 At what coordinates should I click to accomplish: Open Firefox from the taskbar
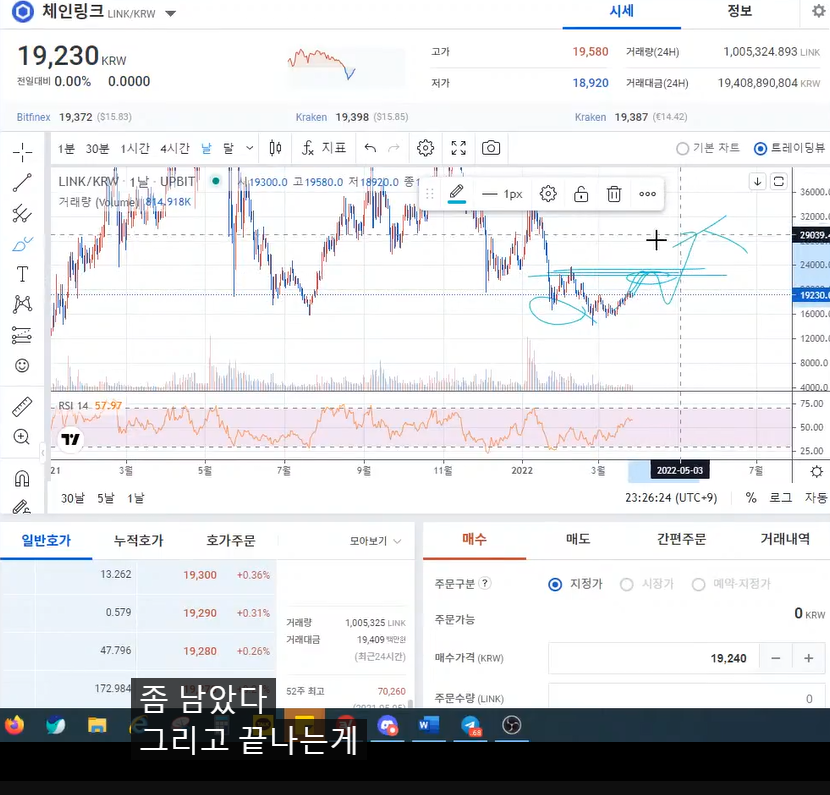point(14,725)
